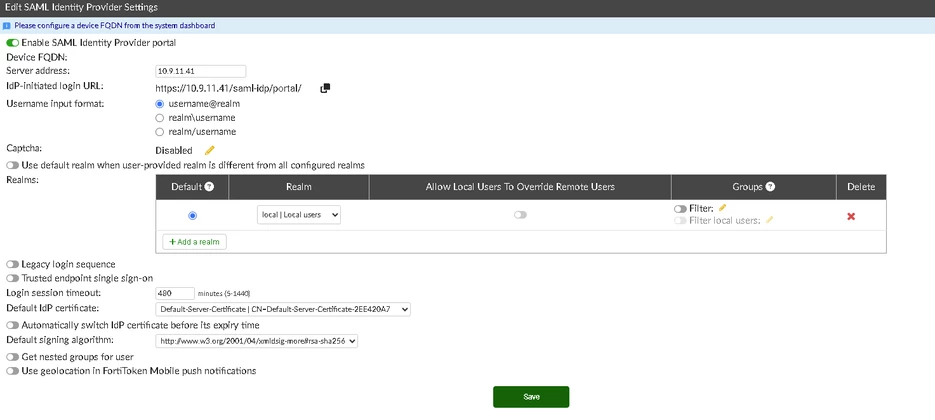Viewport: 935px width, 420px height.
Task: Click the Realm column header
Action: pos(299,187)
